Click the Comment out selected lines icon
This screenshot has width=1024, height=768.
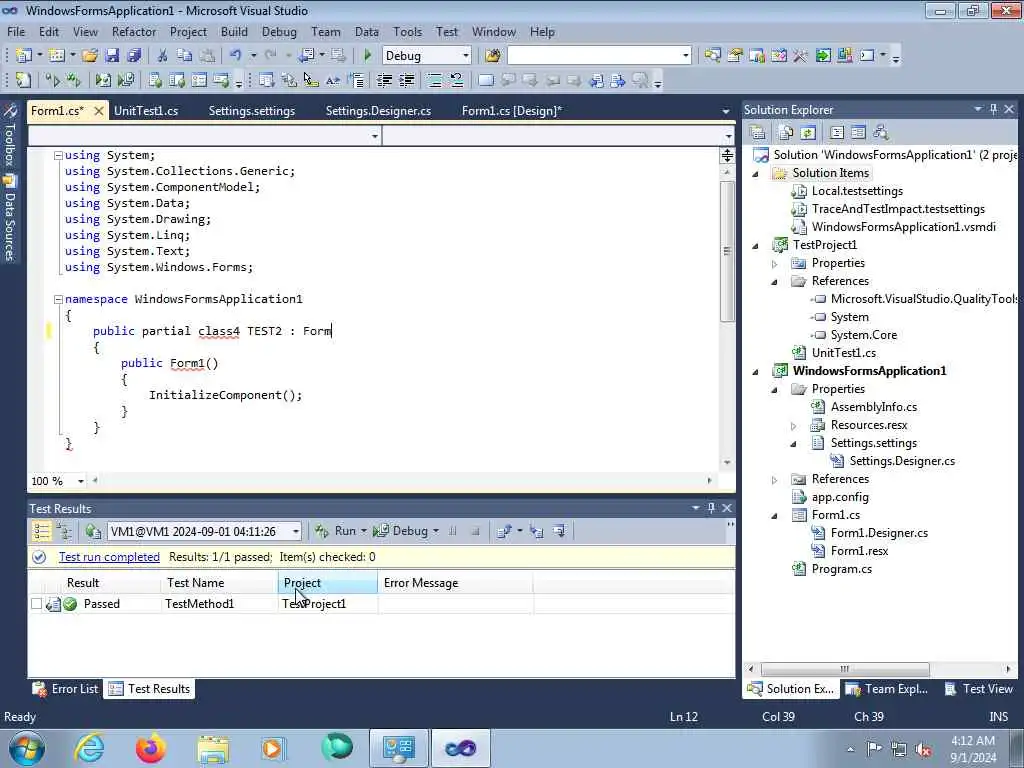(434, 80)
